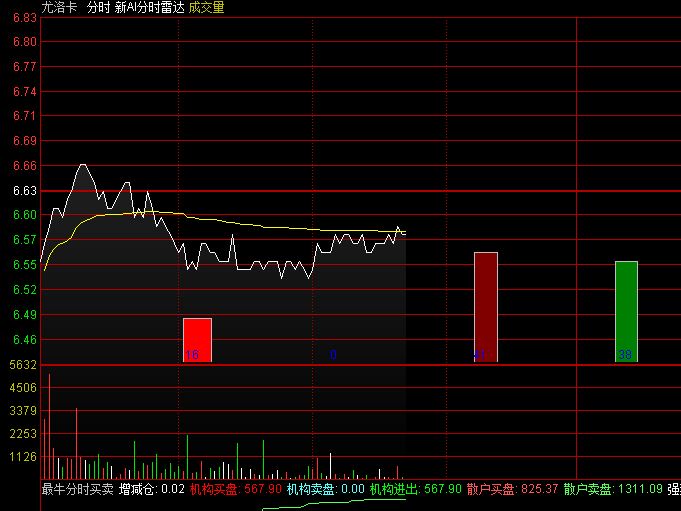Screen dimensions: 681x511
Task: Click the 机构买盘: 567.90 readout
Action: tap(236, 489)
